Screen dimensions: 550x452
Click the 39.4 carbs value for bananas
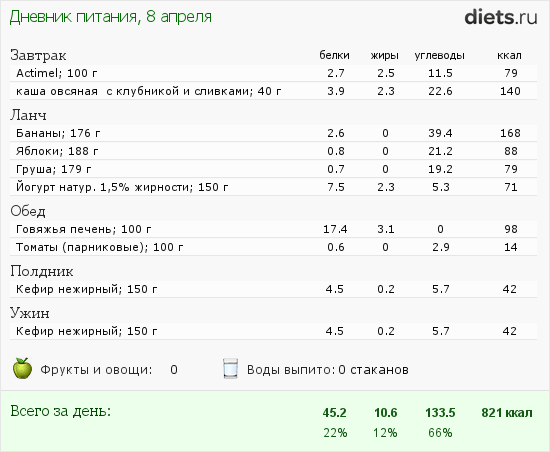[440, 133]
